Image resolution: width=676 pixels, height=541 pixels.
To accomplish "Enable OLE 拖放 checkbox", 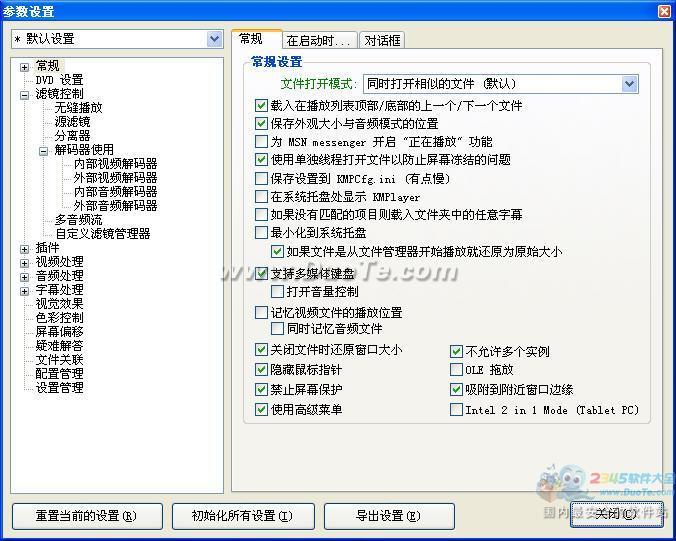I will (x=456, y=370).
